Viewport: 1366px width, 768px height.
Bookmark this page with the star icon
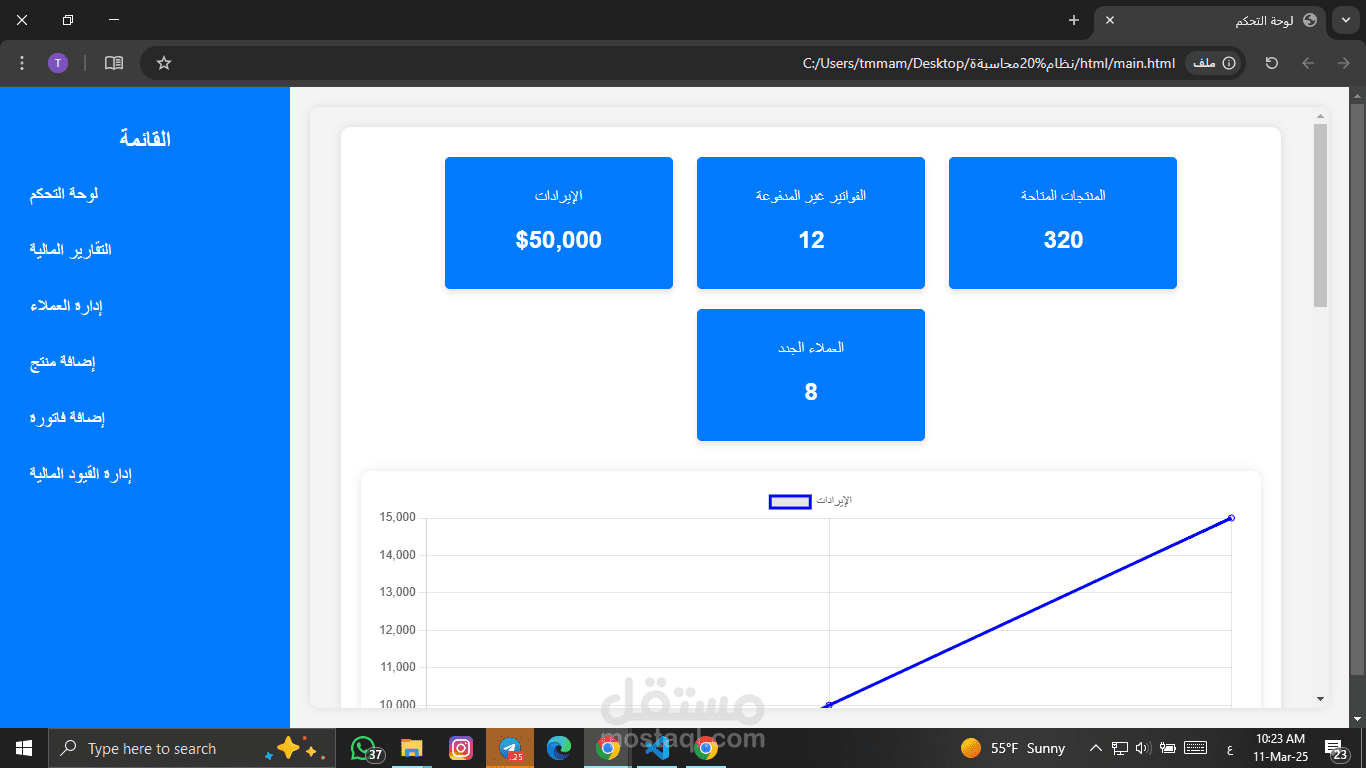tap(164, 63)
